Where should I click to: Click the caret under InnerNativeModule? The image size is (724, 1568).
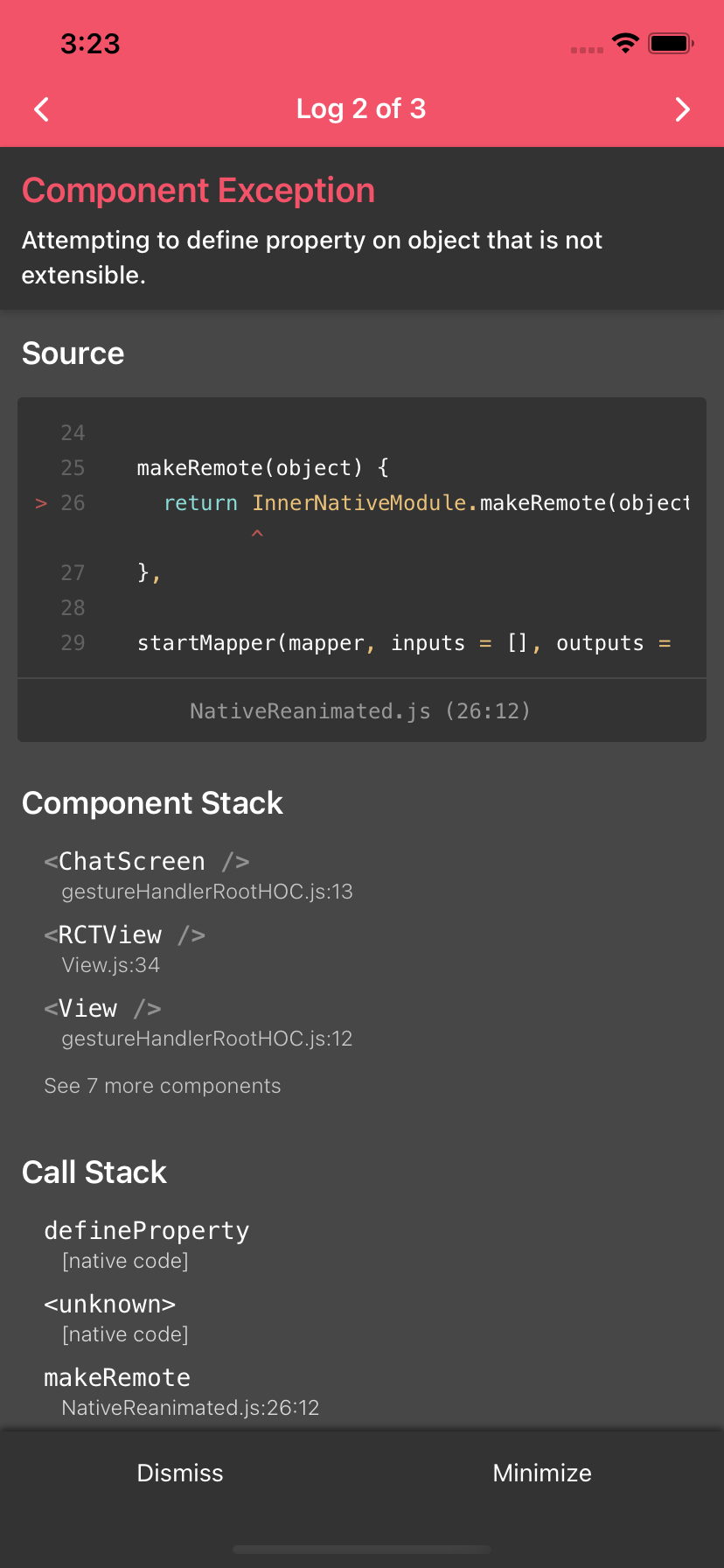coord(257,532)
